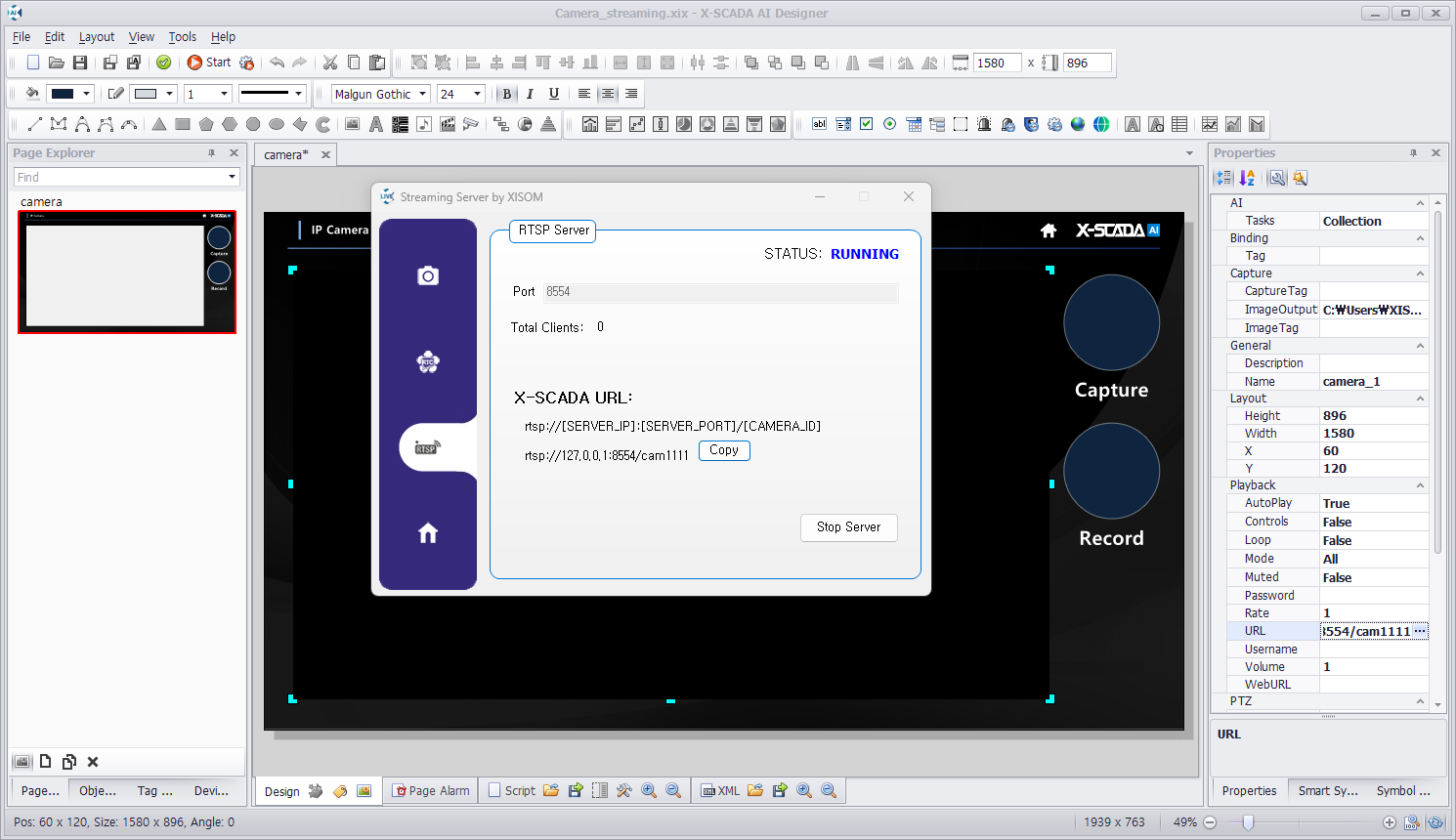The height and width of the screenshot is (840, 1456).
Task: Click the dark navy fill color swatch
Action: 63,94
